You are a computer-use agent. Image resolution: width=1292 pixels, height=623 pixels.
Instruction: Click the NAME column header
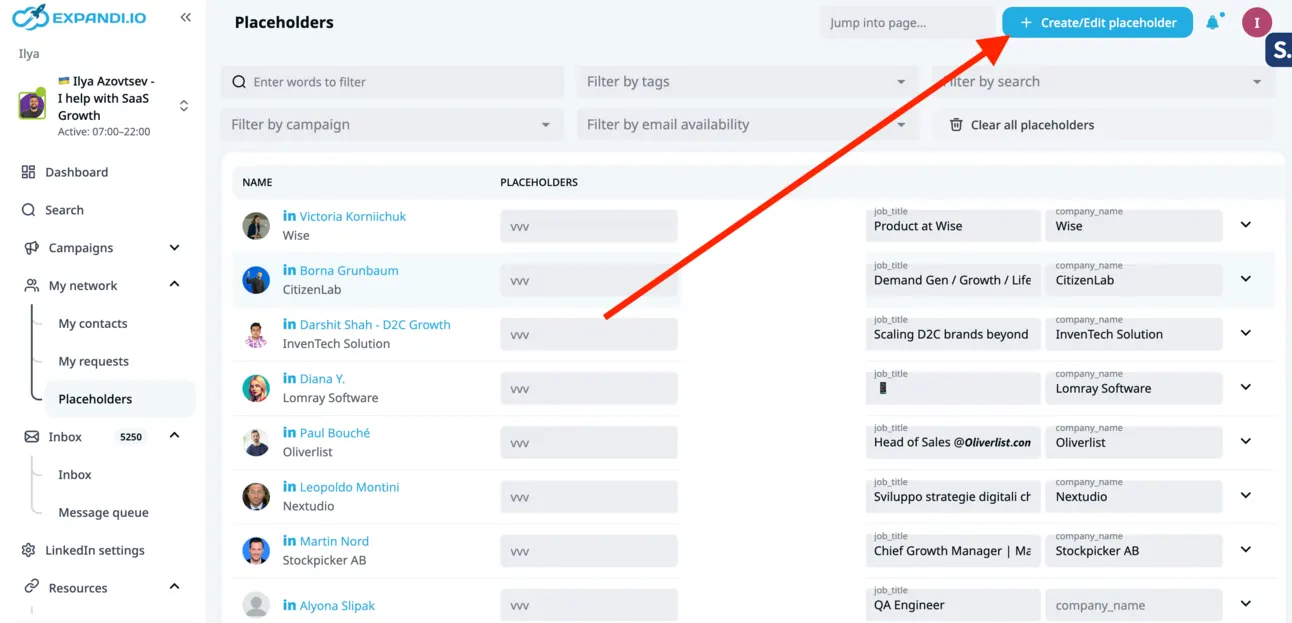257,183
